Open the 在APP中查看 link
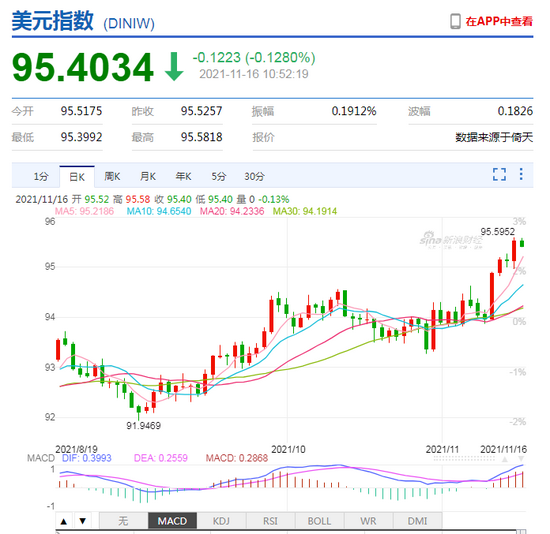The height and width of the screenshot is (534, 550). coord(499,21)
